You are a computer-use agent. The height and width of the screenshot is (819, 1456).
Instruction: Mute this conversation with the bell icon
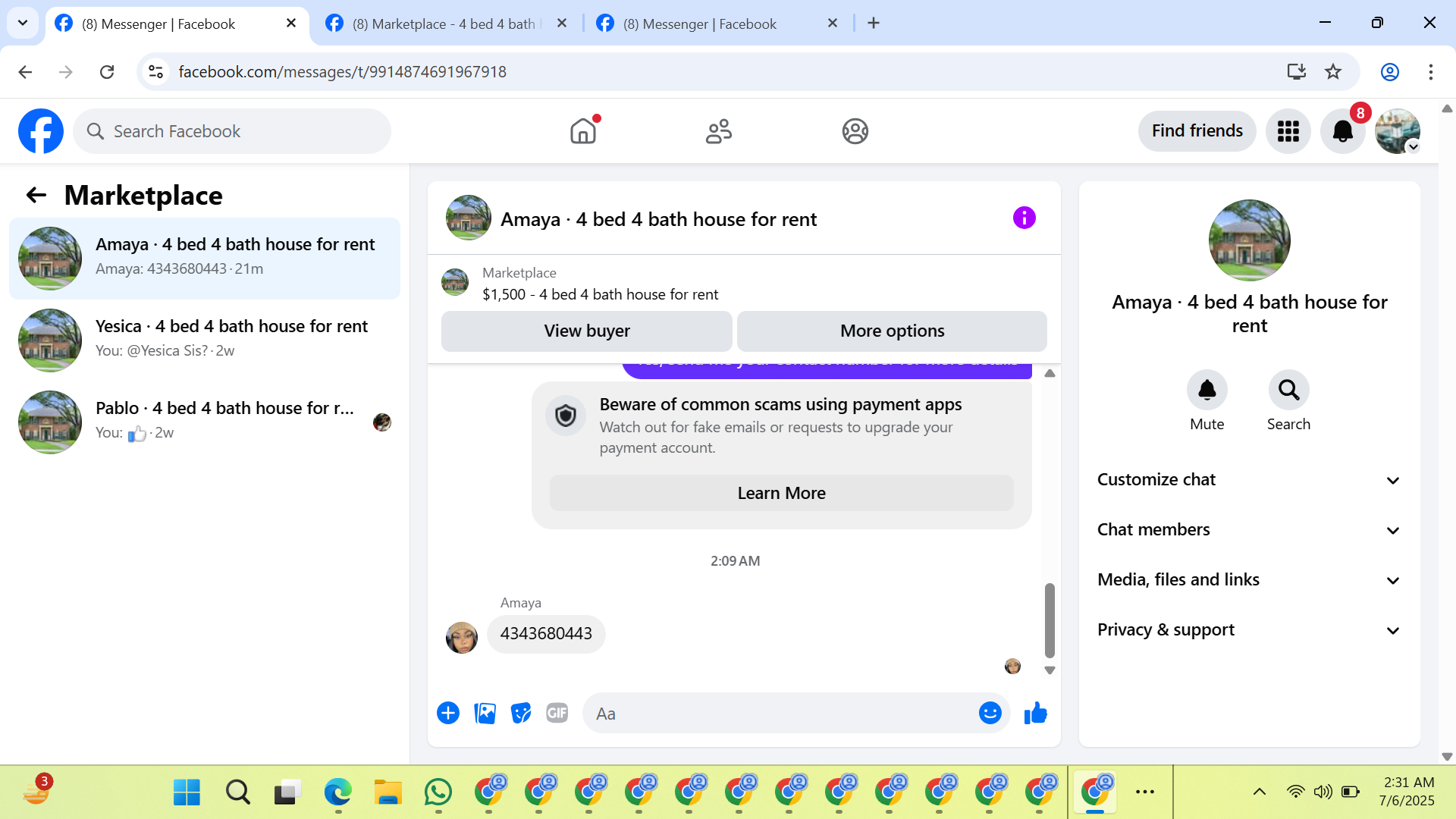tap(1207, 391)
